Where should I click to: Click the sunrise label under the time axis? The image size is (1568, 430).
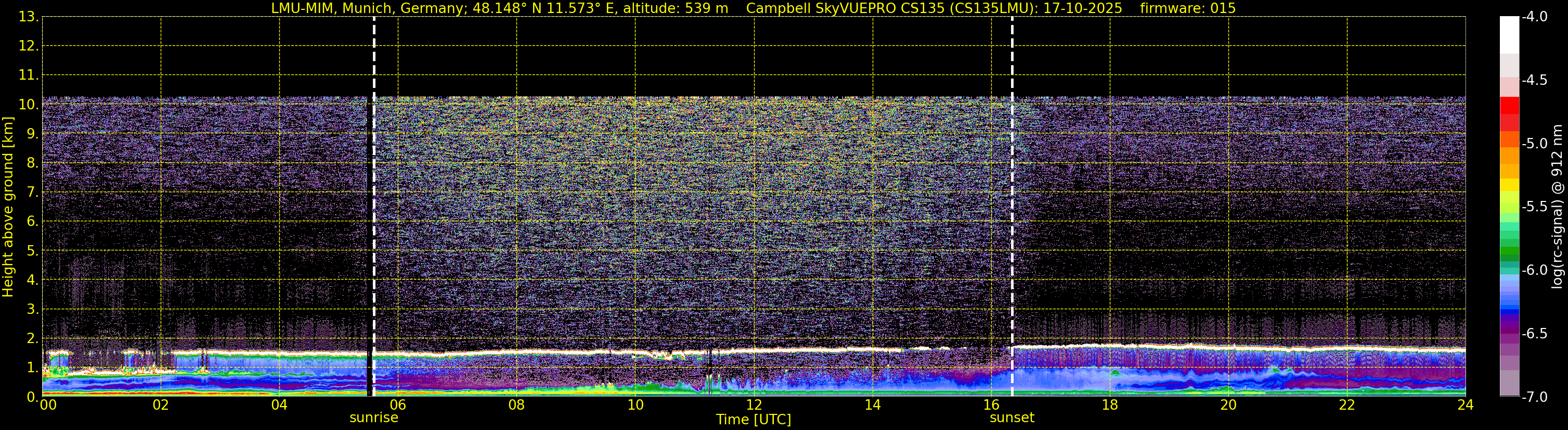[x=374, y=418]
